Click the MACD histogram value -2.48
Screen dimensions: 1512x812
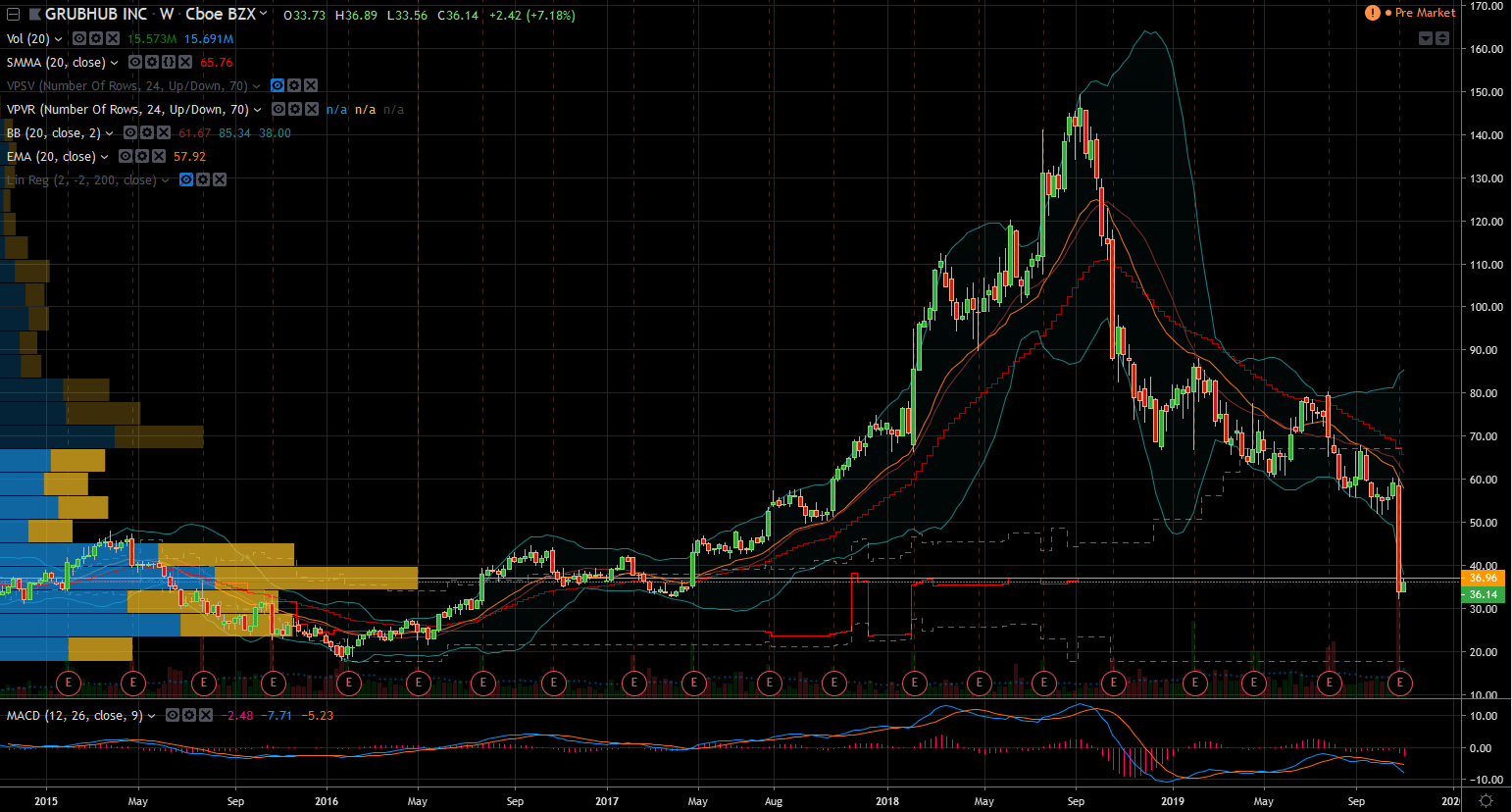[239, 716]
